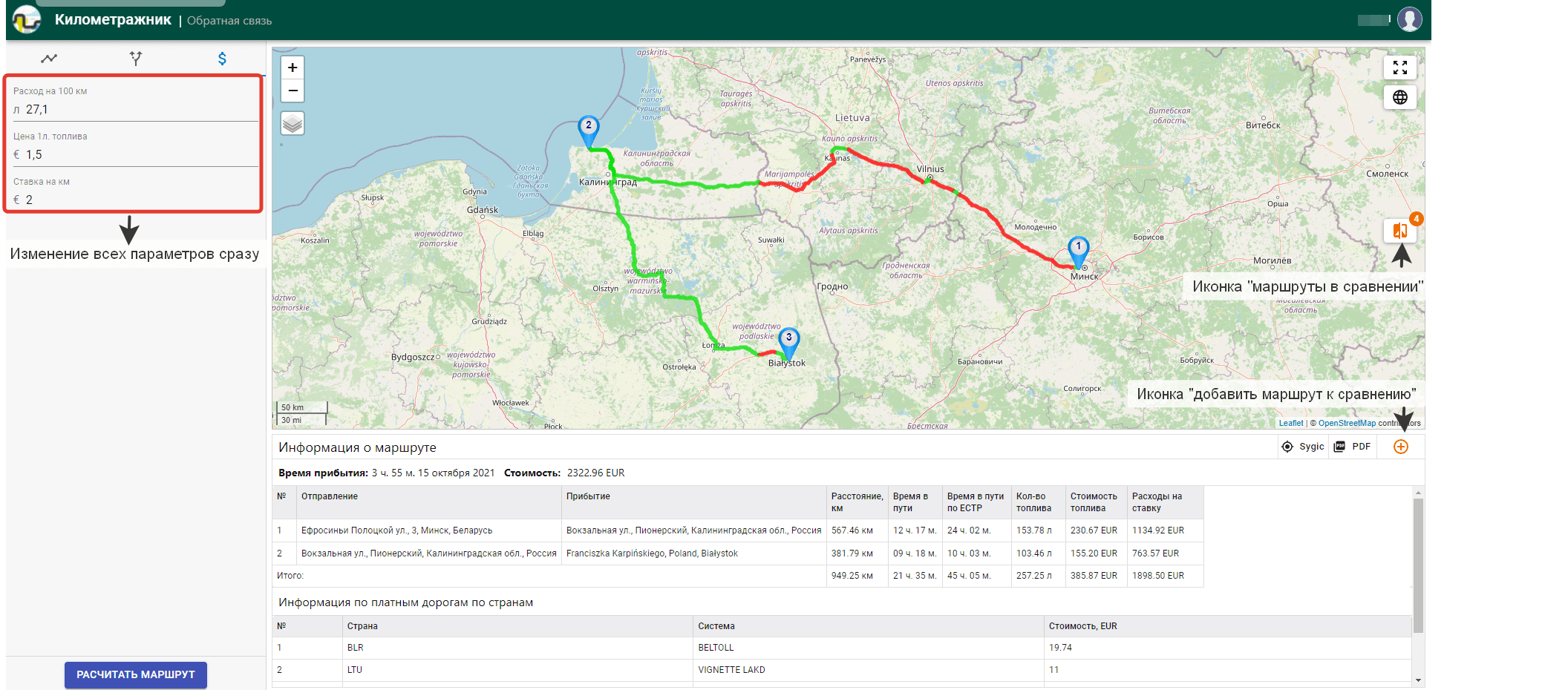Open the route line tab icon
Screen dimensions: 1568x690
coord(49,59)
